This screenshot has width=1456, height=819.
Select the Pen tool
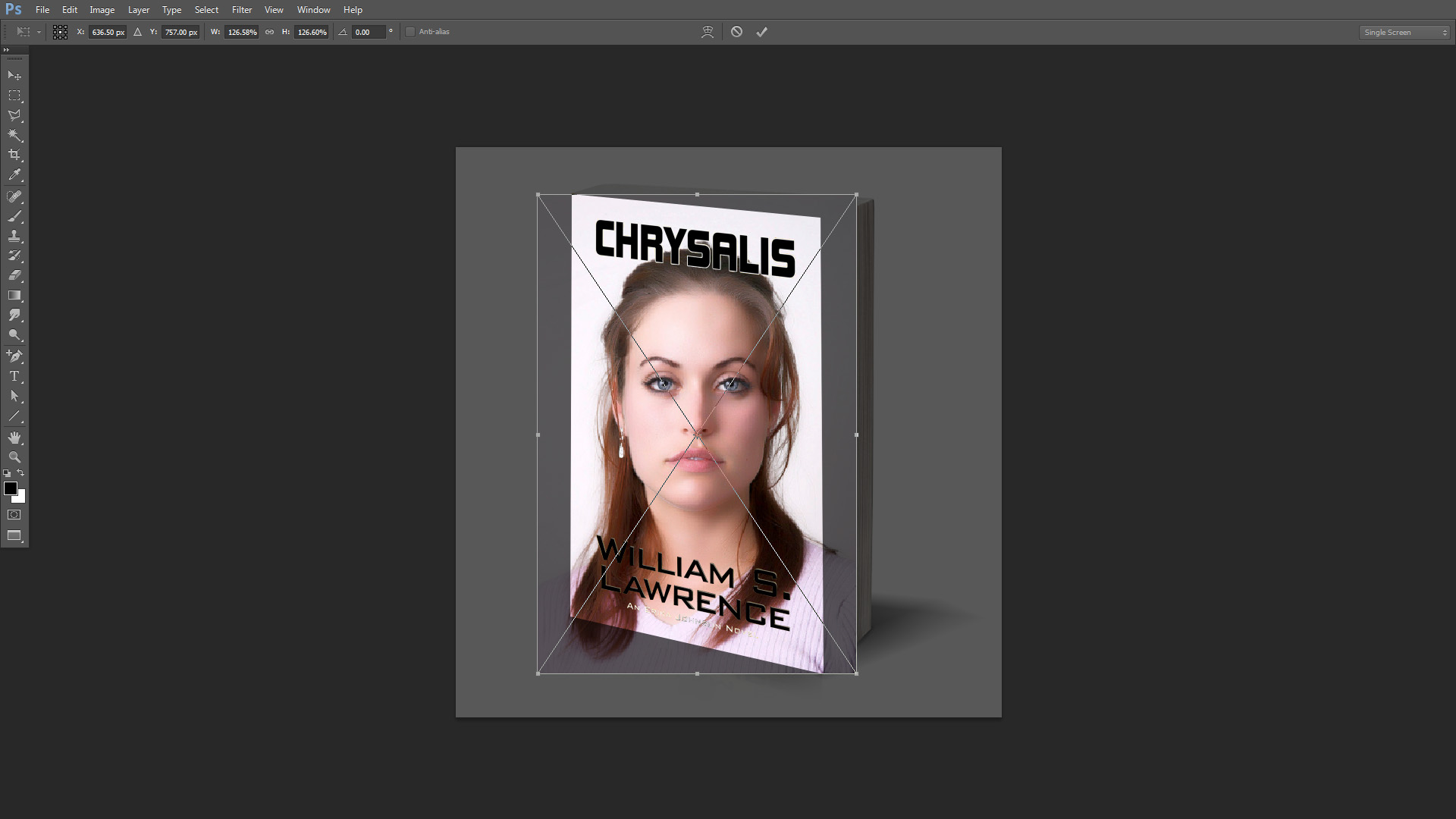(14, 356)
